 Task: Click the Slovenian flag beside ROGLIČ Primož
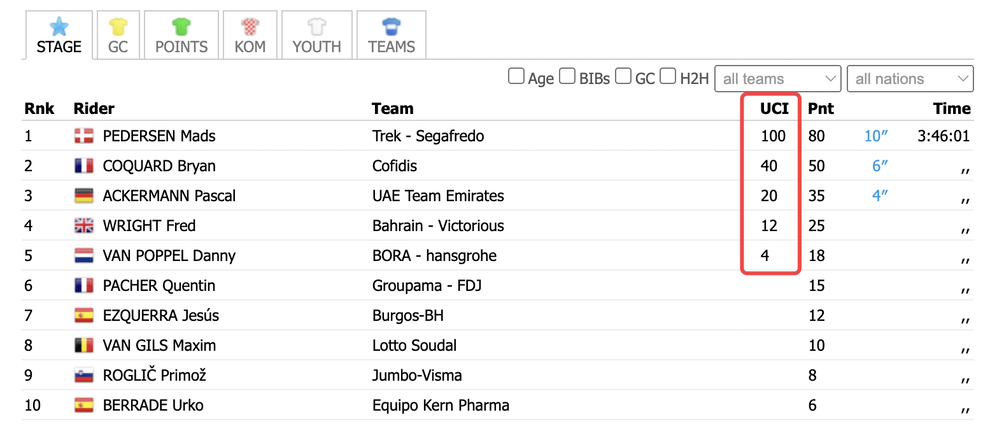(84, 376)
